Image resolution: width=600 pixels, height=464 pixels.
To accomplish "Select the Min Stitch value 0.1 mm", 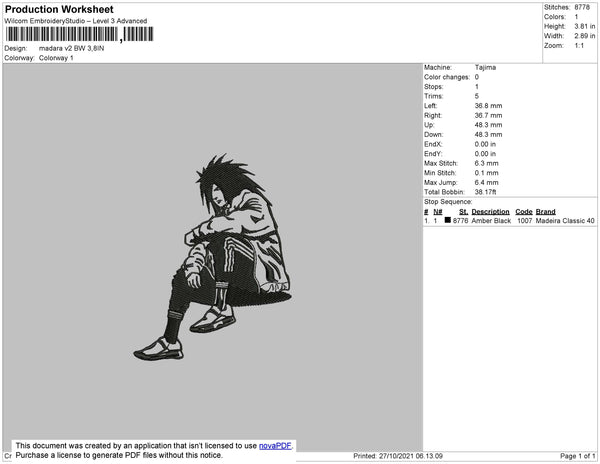I will coord(486,173).
